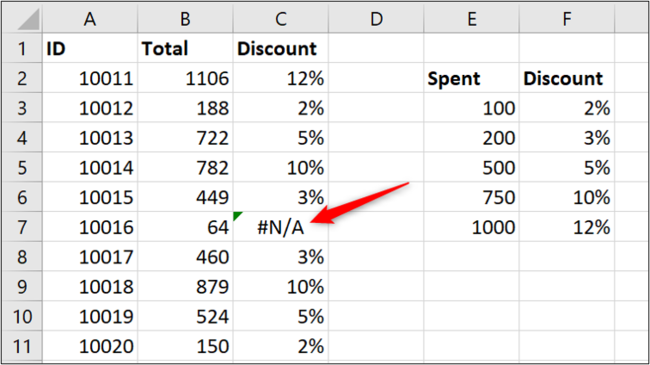Select cell containing total 722
Viewport: 650px width, 365px height.
coord(185,138)
